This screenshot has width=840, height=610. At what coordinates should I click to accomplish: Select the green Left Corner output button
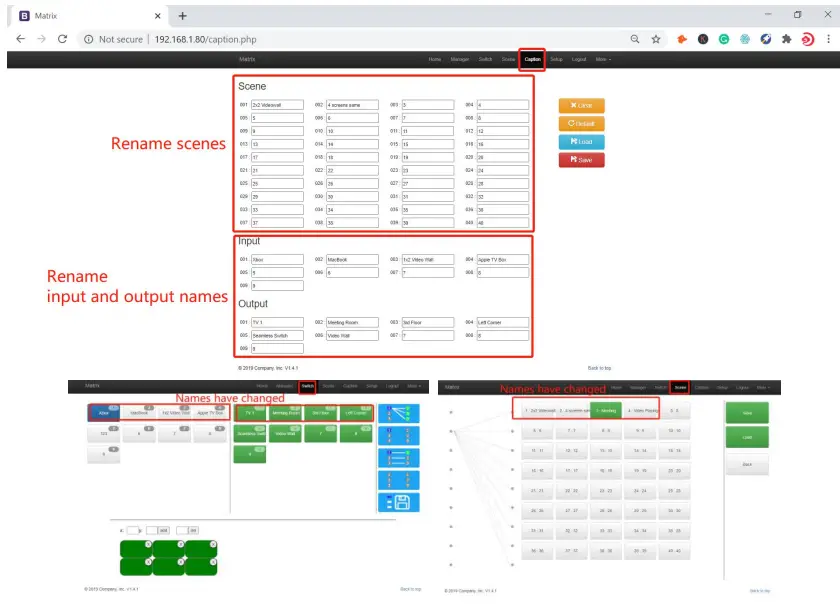click(x=356, y=413)
